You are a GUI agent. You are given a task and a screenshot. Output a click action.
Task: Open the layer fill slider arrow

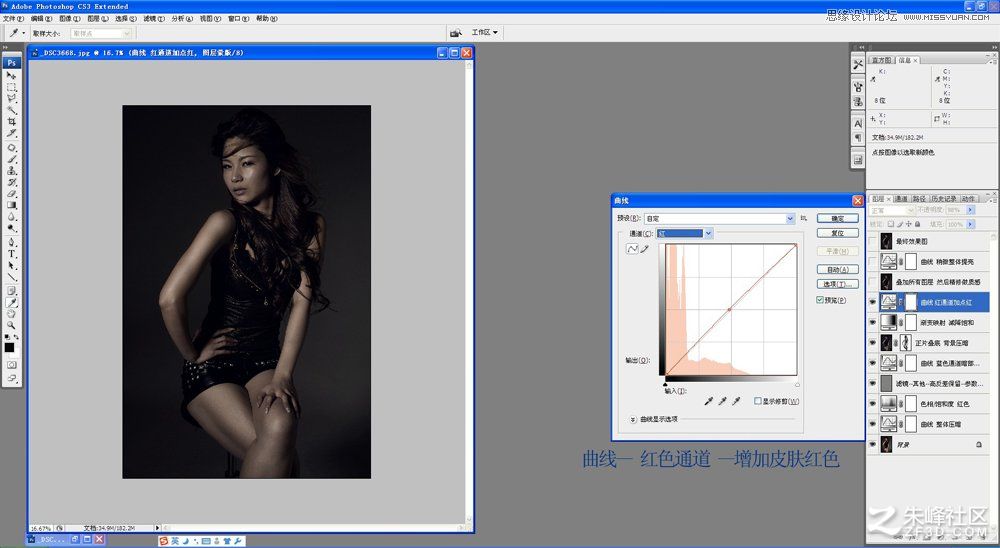click(x=971, y=225)
